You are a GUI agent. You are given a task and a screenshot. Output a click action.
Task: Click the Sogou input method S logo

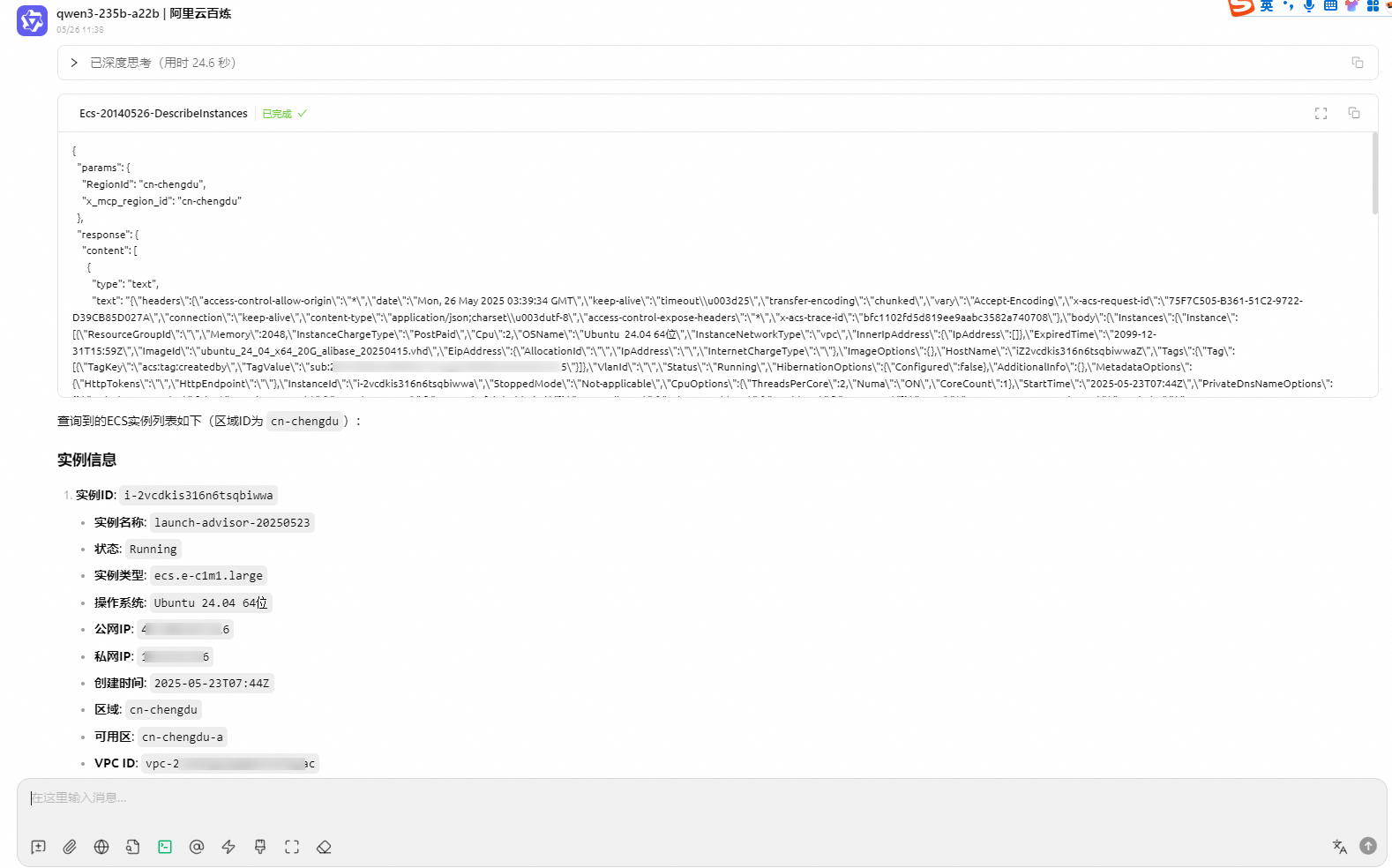coord(1241,7)
